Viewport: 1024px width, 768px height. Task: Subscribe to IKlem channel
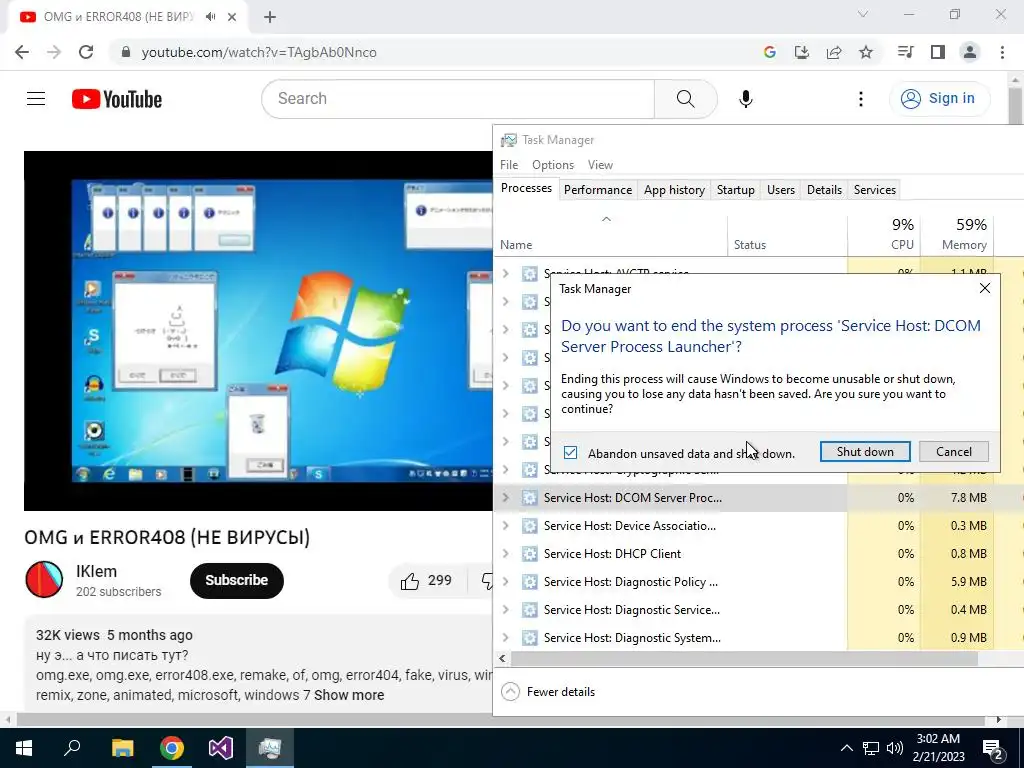tap(236, 580)
